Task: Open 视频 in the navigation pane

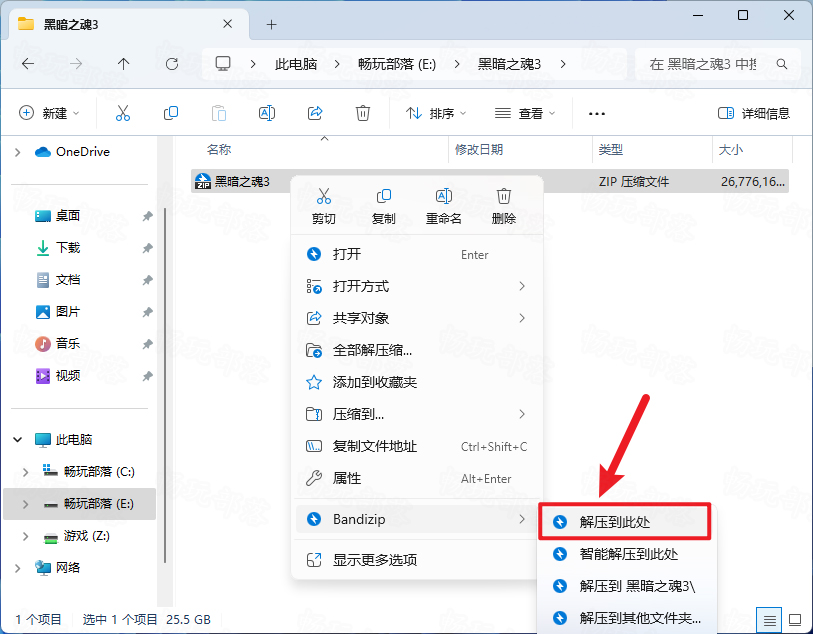Action: tap(67, 376)
